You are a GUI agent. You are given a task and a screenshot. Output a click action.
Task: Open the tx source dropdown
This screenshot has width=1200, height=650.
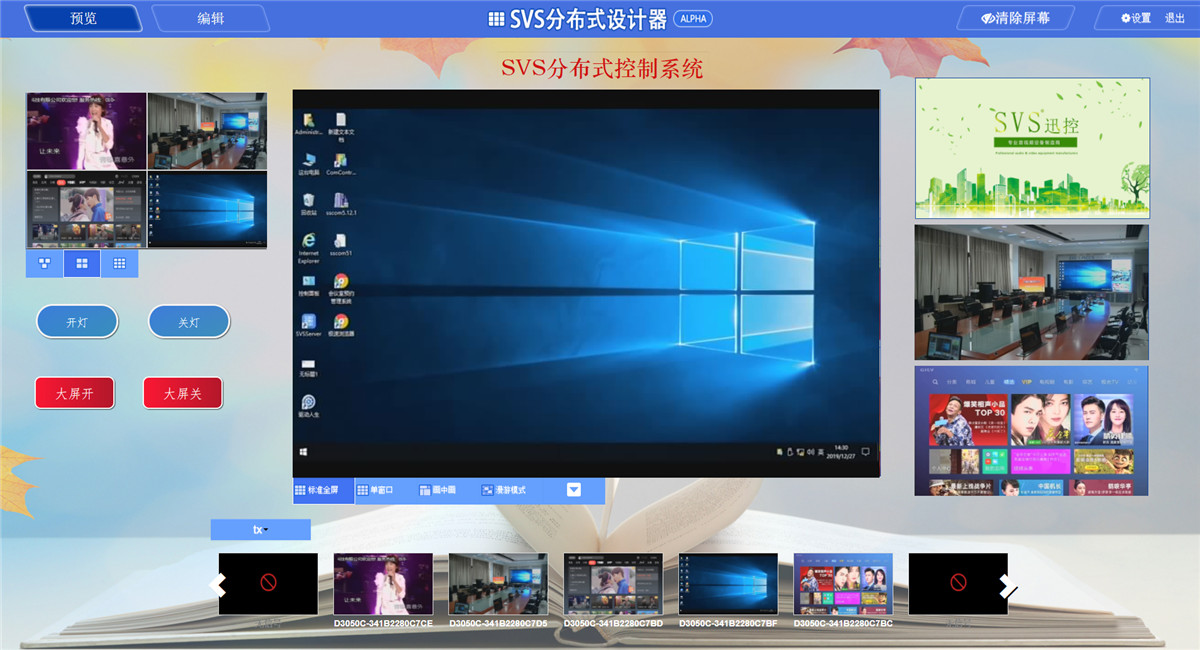(x=260, y=529)
